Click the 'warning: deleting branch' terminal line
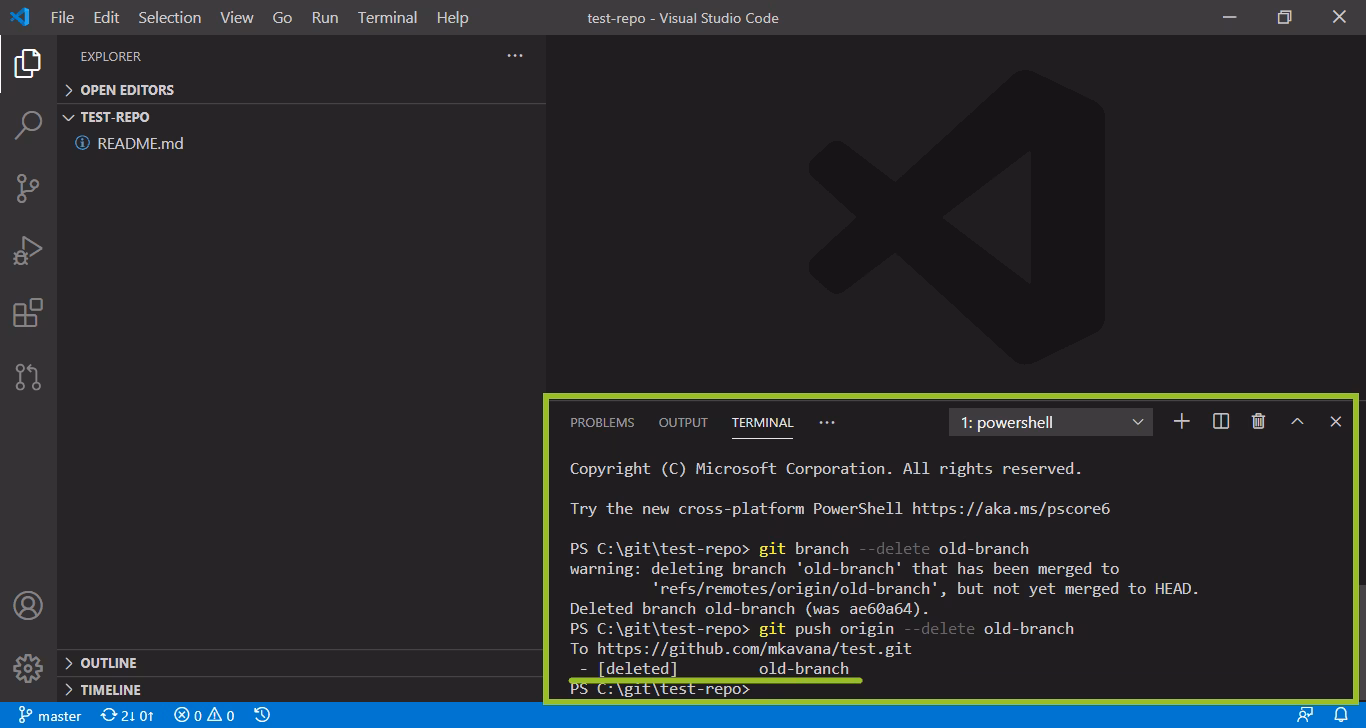Viewport: 1366px width, 728px height. (x=845, y=569)
